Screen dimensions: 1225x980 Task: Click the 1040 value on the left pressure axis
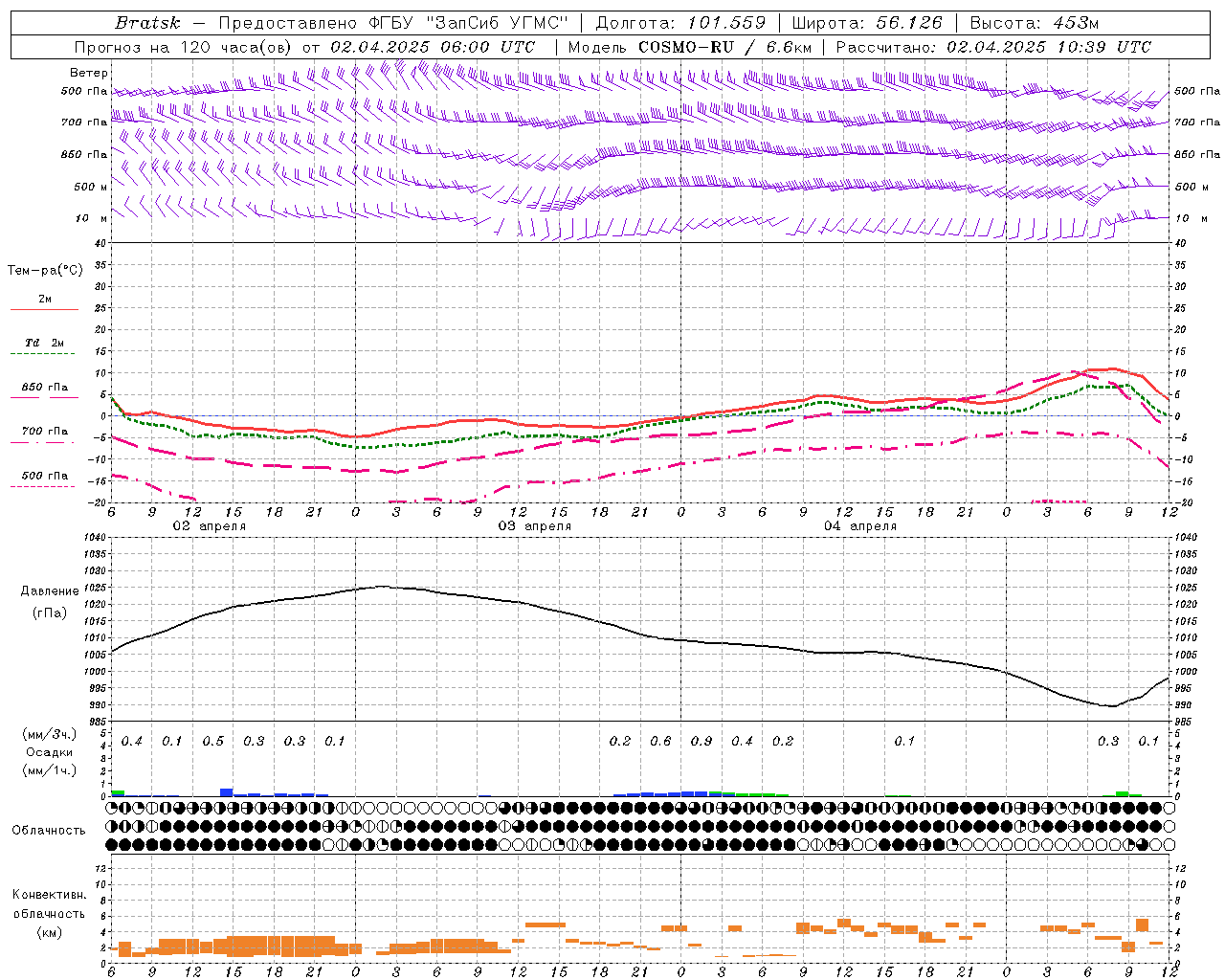[x=94, y=538]
